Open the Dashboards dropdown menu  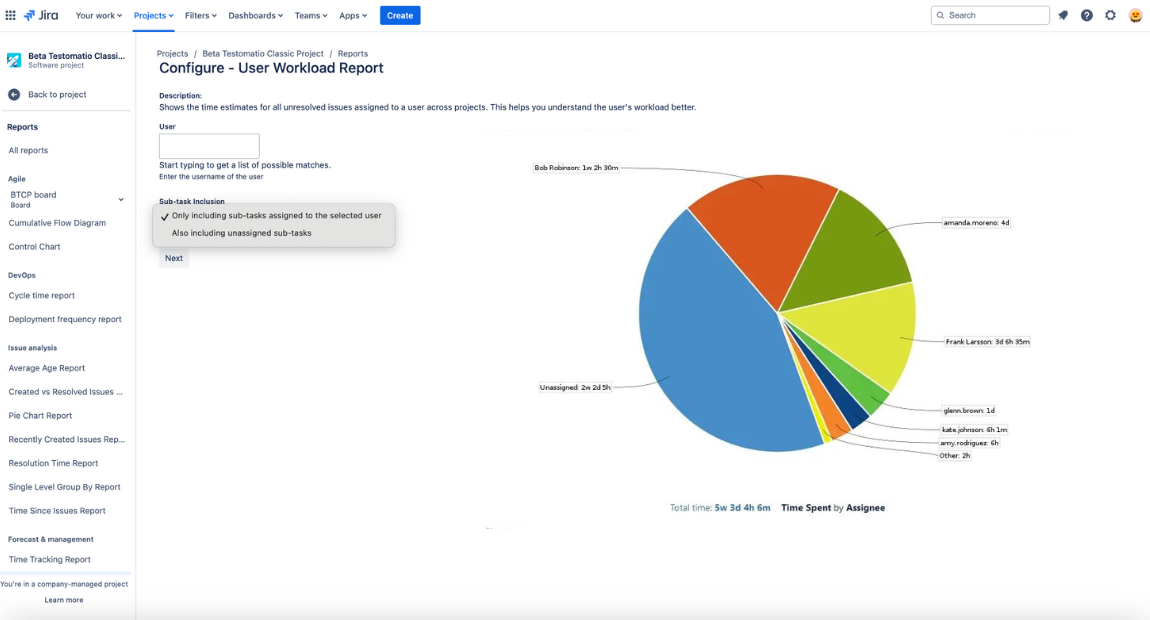pyautogui.click(x=255, y=15)
